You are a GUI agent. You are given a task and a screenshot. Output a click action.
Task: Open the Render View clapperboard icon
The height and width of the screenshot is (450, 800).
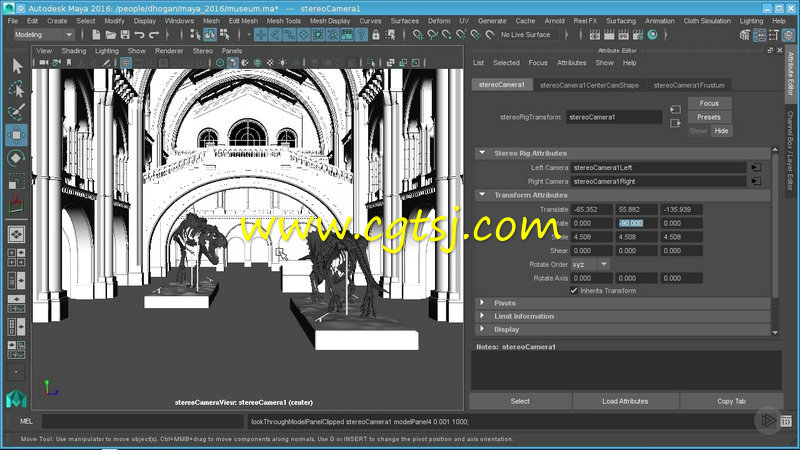pos(595,35)
